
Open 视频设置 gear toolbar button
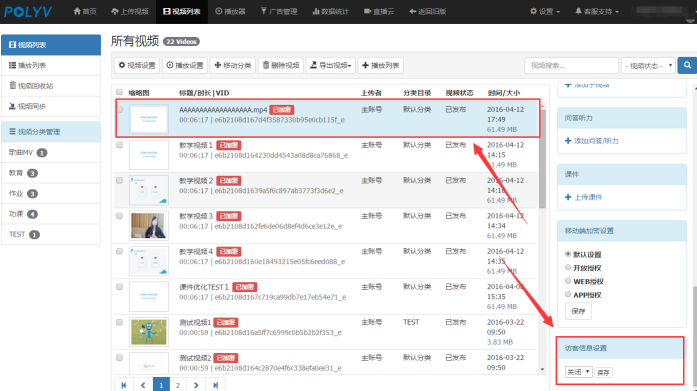pyautogui.click(x=137, y=65)
